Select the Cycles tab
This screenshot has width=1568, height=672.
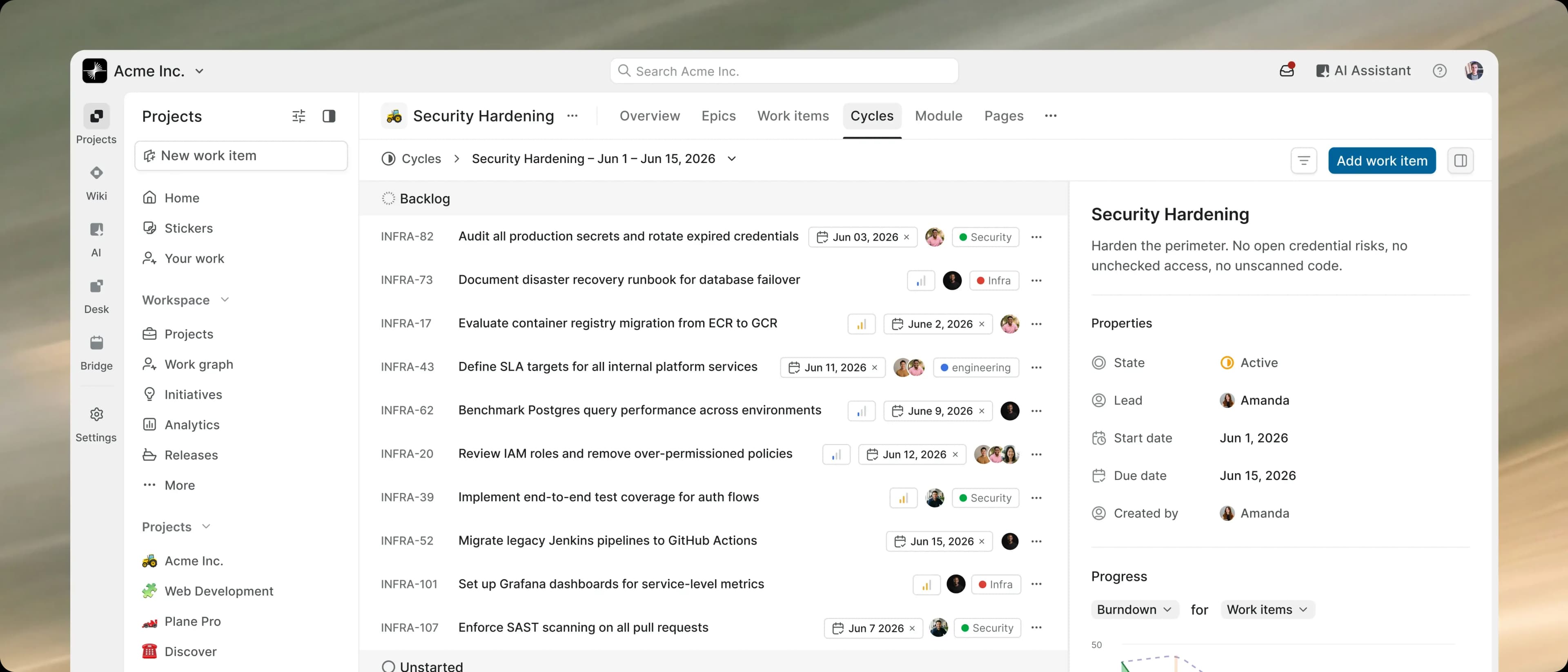[872, 116]
